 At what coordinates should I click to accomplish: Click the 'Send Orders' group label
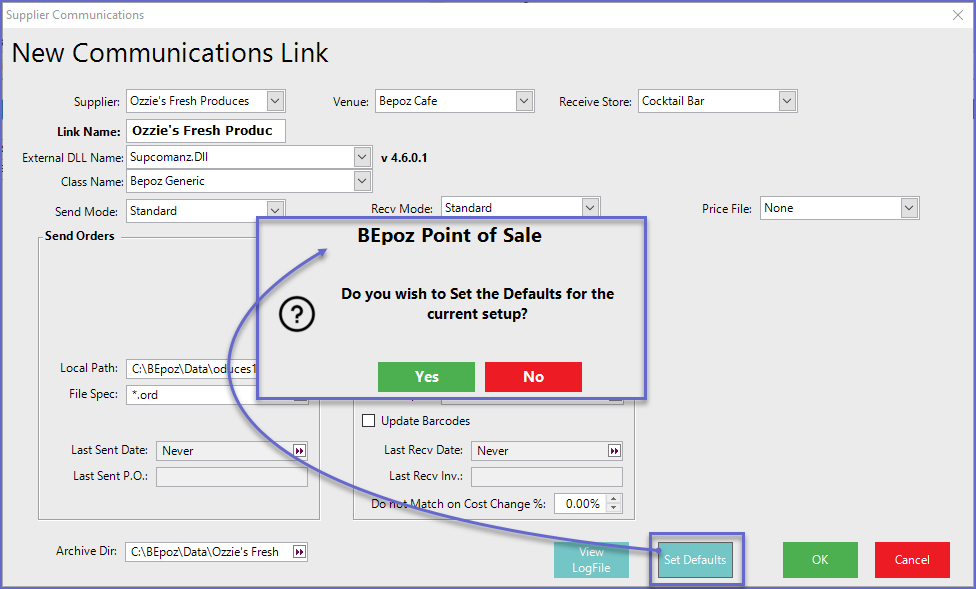pos(80,236)
